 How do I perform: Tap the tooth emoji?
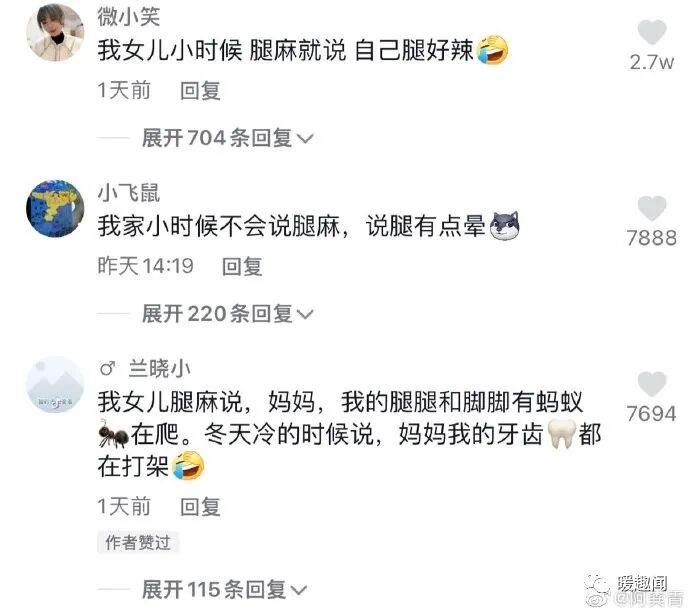pos(561,434)
